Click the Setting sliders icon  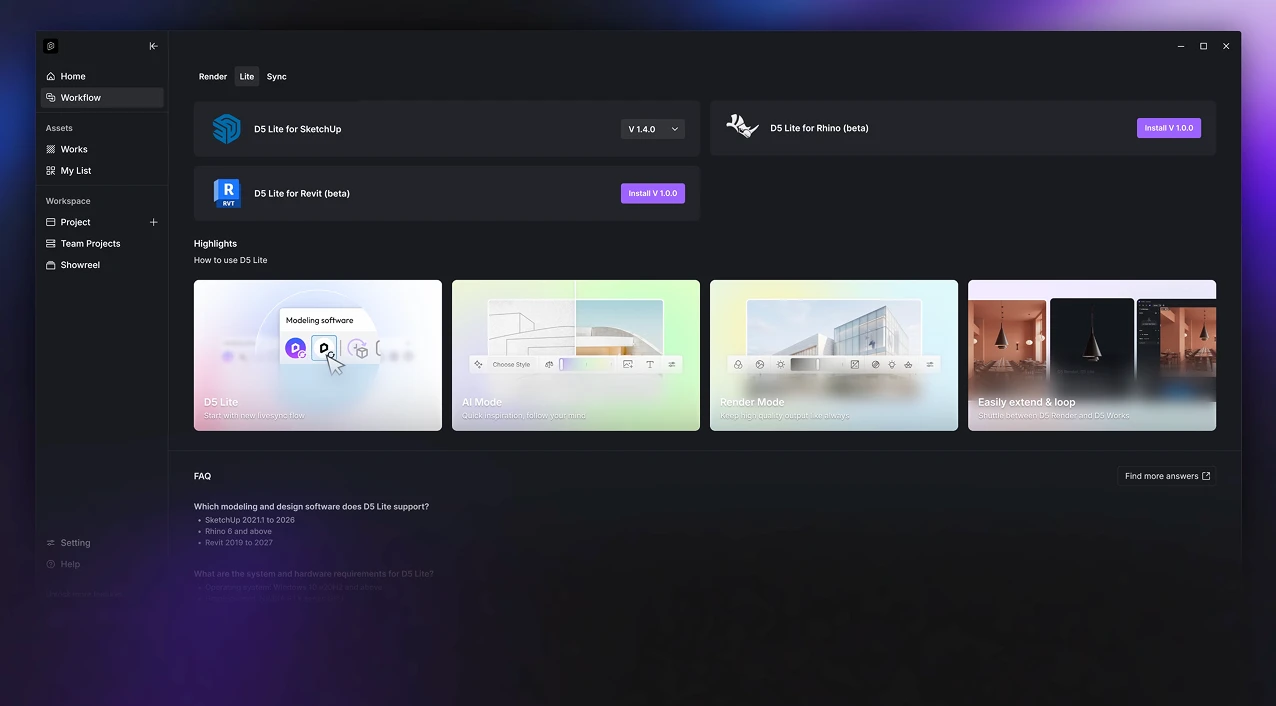pos(51,543)
